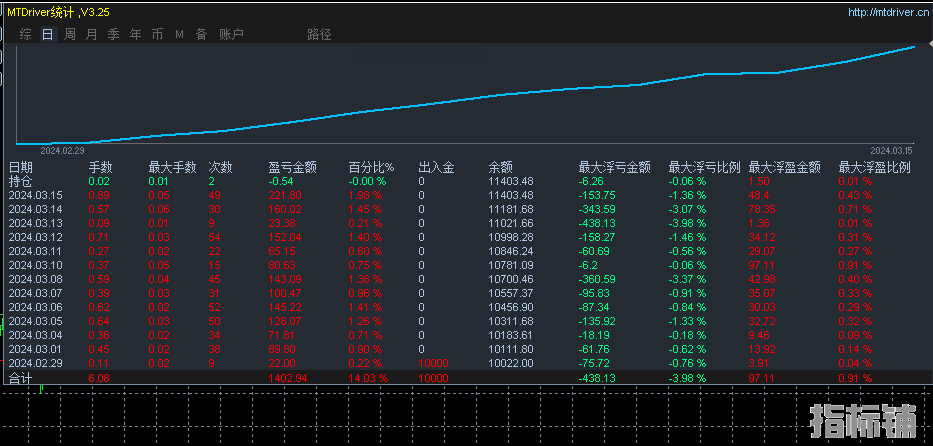This screenshot has width=933, height=446.
Task: Click the 2024.02.29 chart start date
Action: click(x=62, y=150)
